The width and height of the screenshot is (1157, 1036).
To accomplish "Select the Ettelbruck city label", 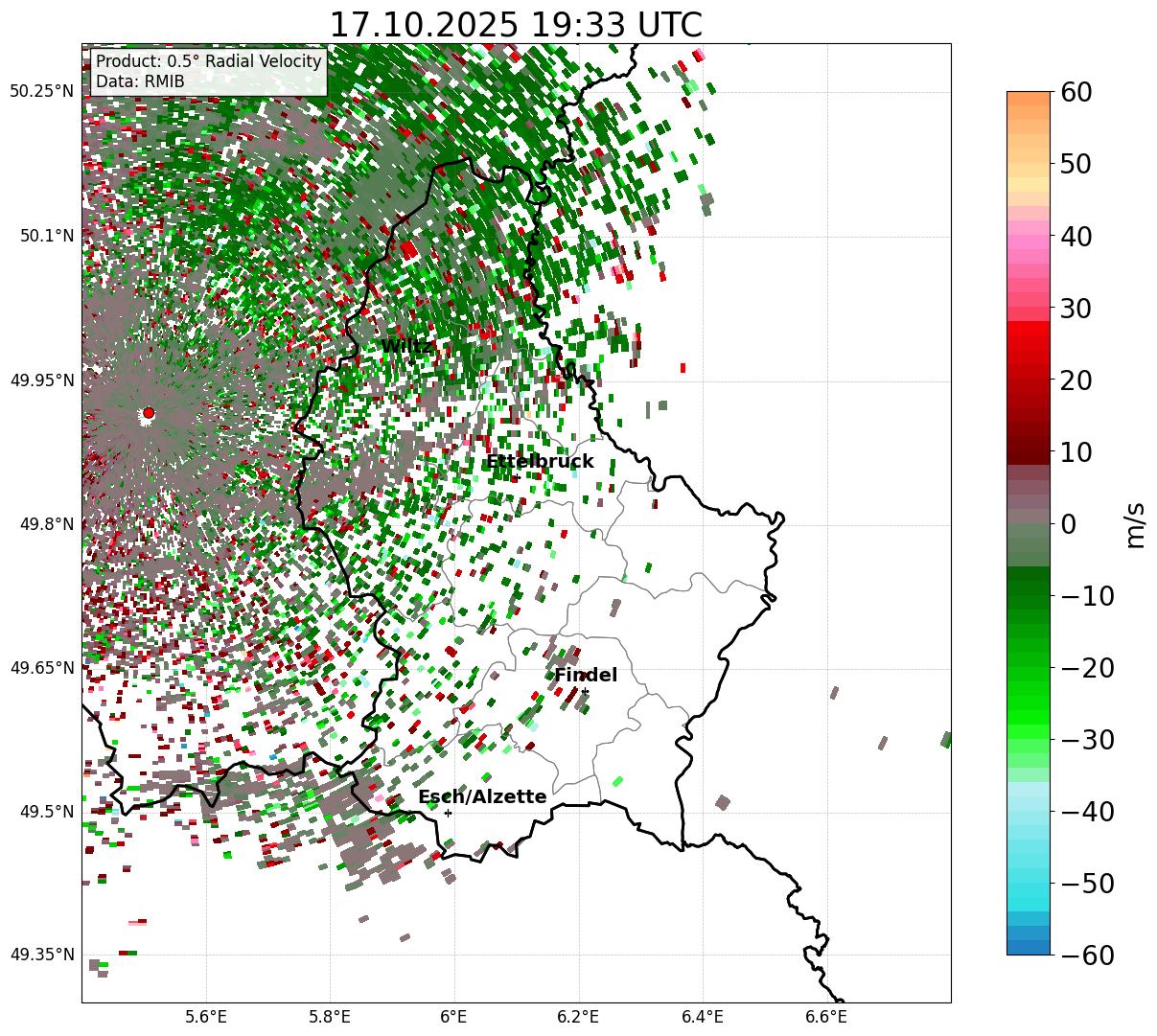I will pos(540,462).
